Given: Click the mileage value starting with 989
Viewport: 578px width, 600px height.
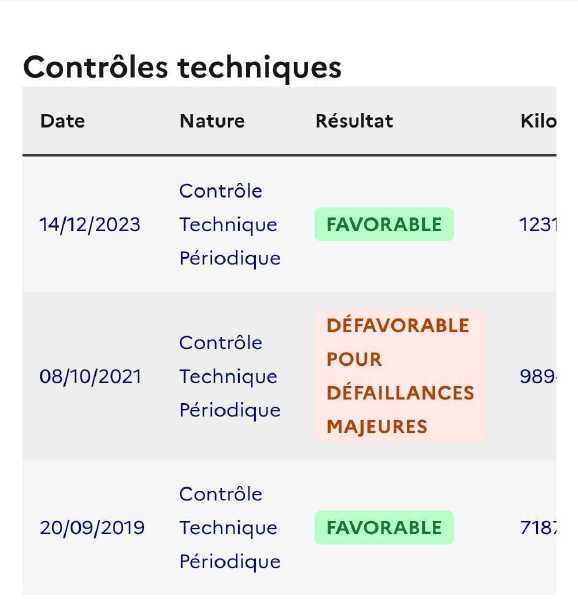Looking at the screenshot, I should tap(538, 377).
